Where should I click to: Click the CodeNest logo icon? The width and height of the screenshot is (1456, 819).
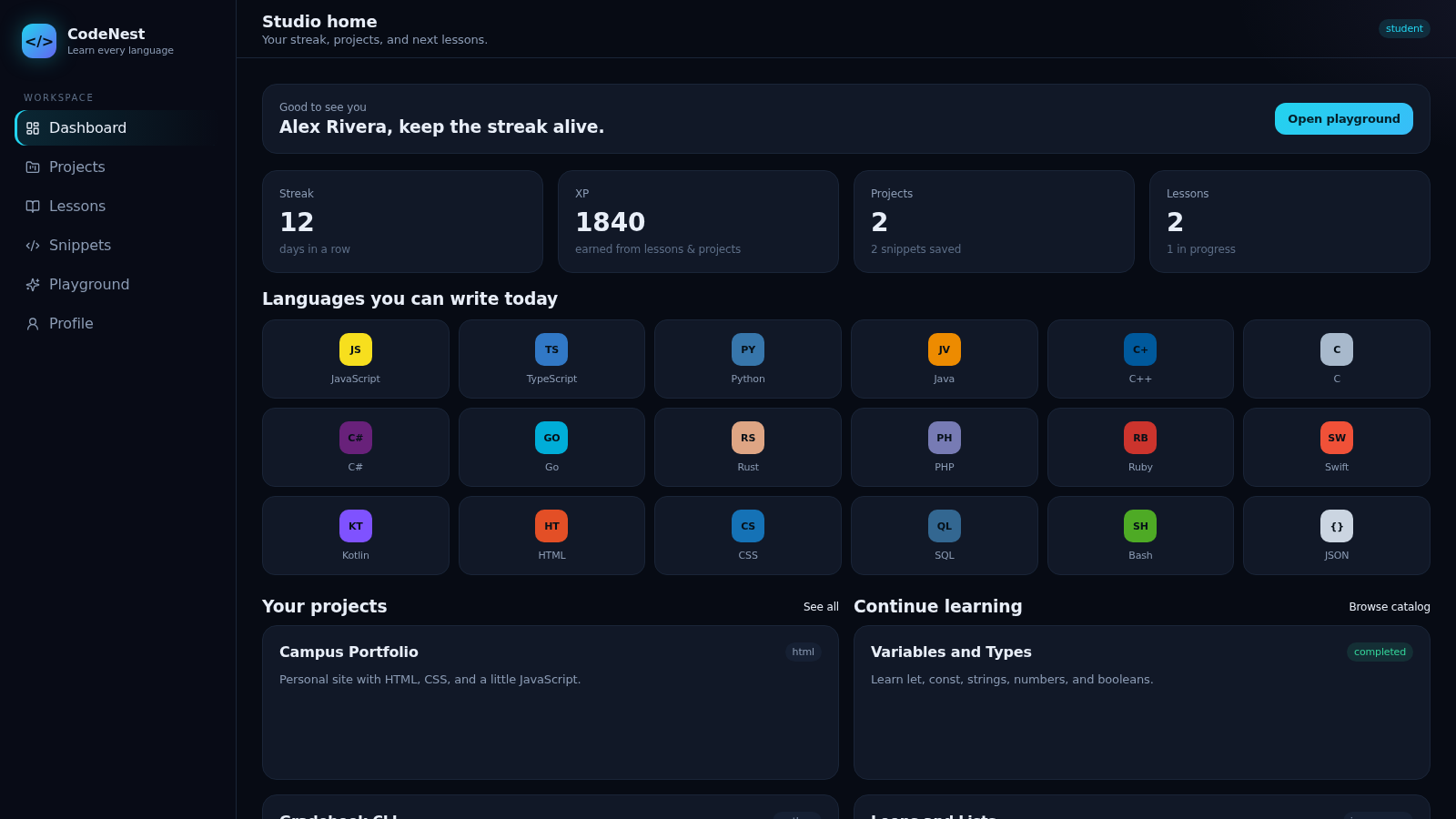39,41
